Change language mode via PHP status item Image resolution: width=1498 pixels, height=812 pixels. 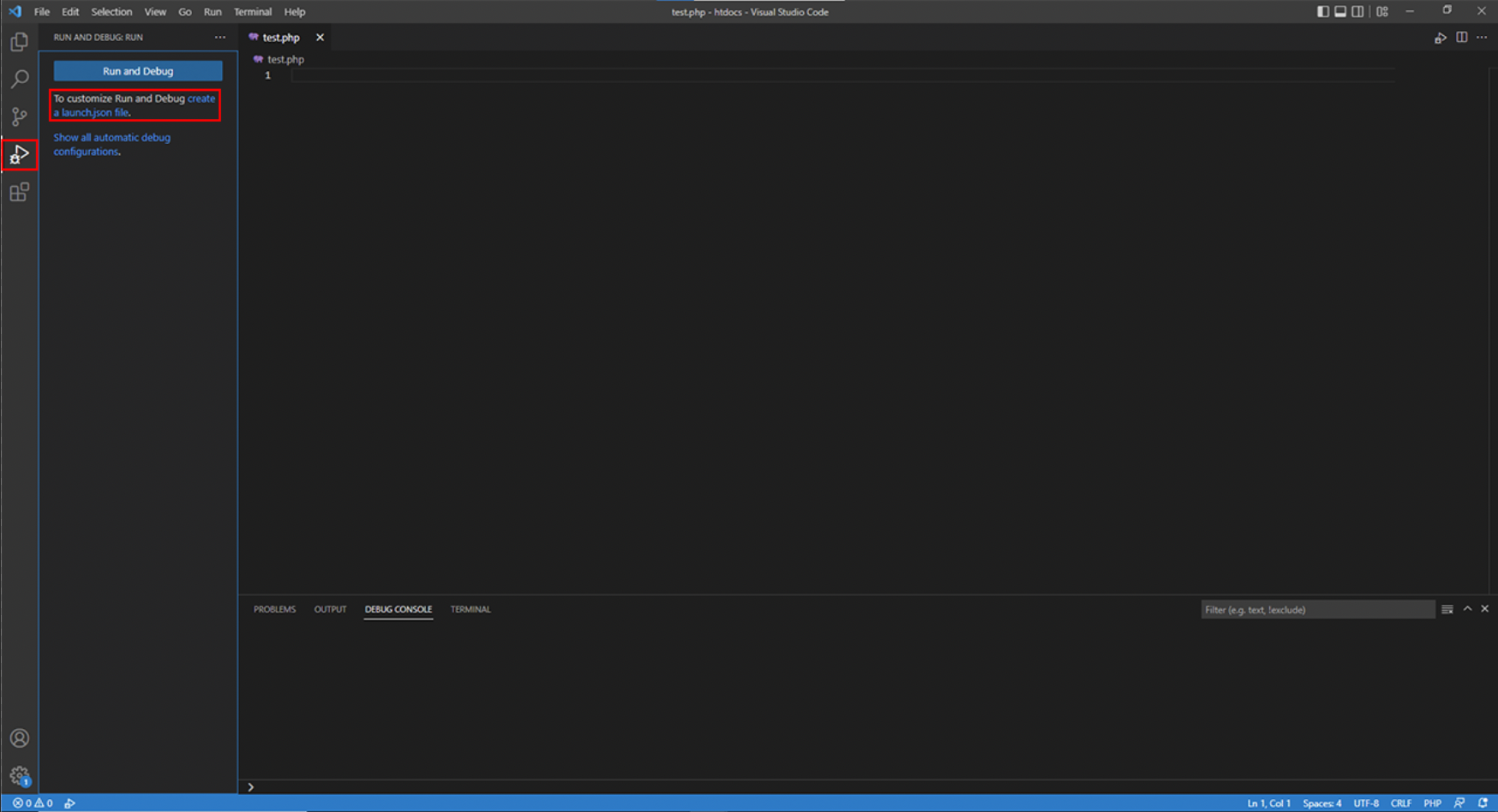1432,803
